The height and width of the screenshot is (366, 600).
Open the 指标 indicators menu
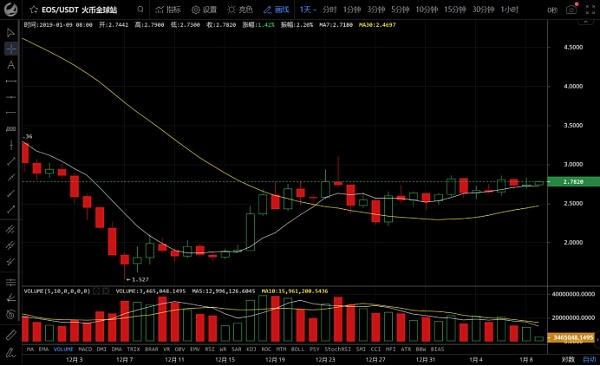pos(168,10)
